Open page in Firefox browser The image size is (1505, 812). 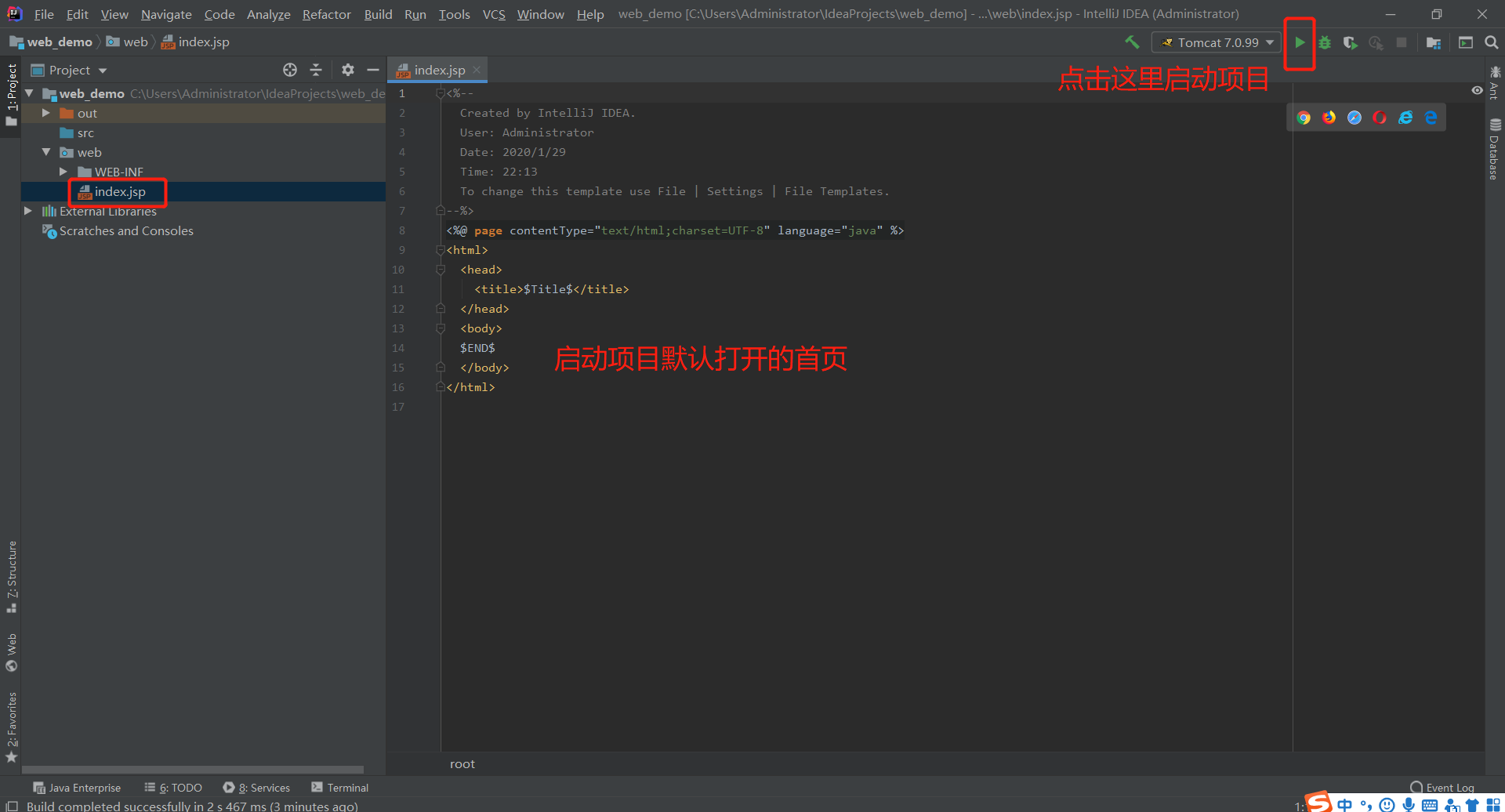tap(1329, 118)
